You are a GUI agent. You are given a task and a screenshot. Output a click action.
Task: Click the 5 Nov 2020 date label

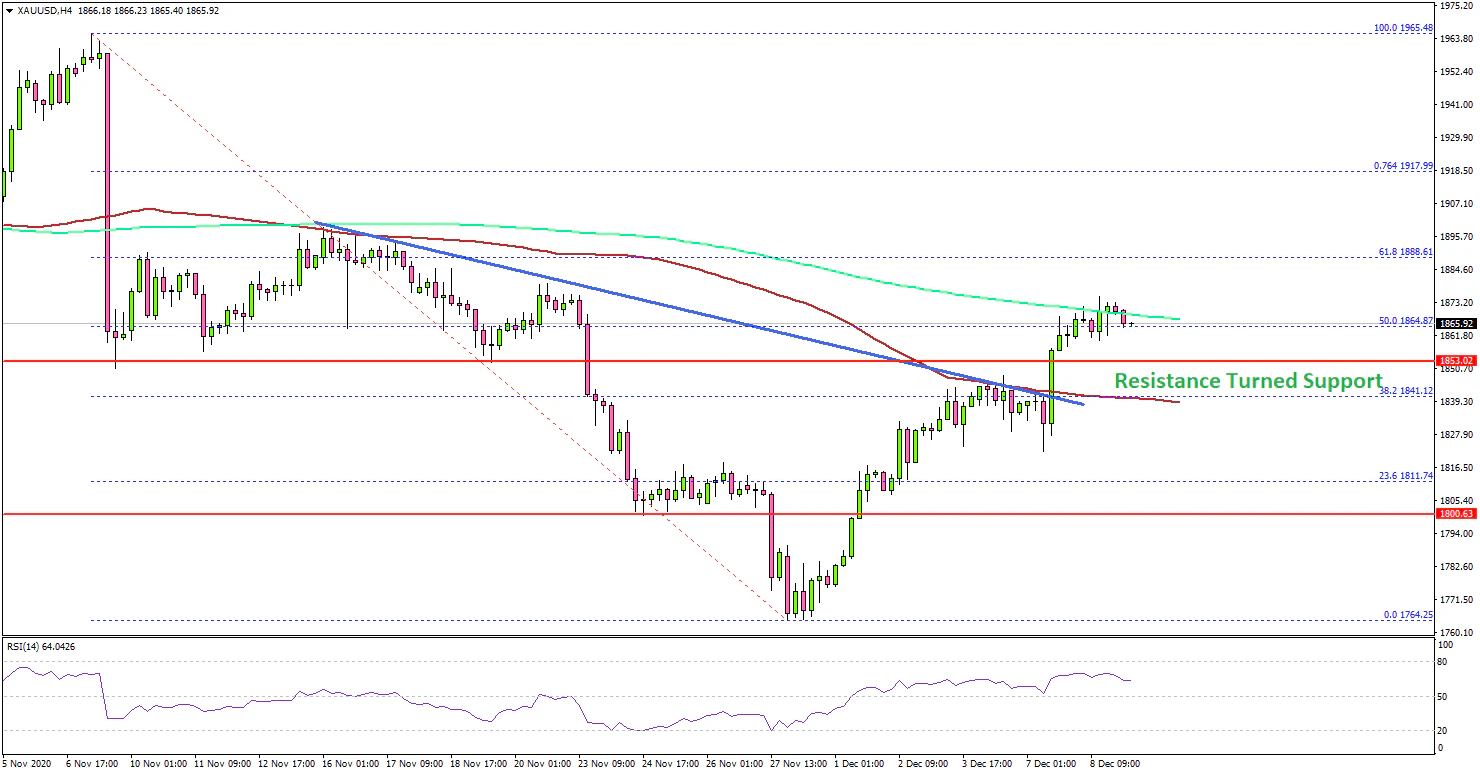(28, 763)
